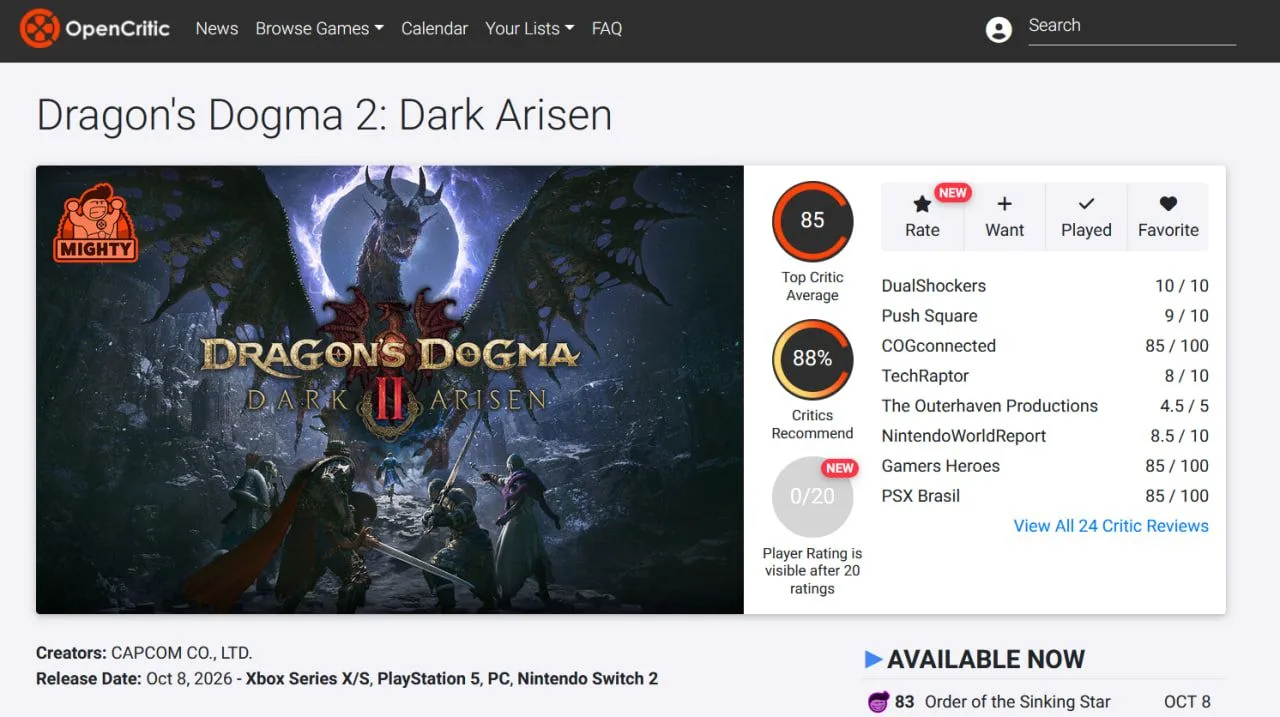Open the NintendoWorldReport review
1280x717 pixels.
click(963, 436)
